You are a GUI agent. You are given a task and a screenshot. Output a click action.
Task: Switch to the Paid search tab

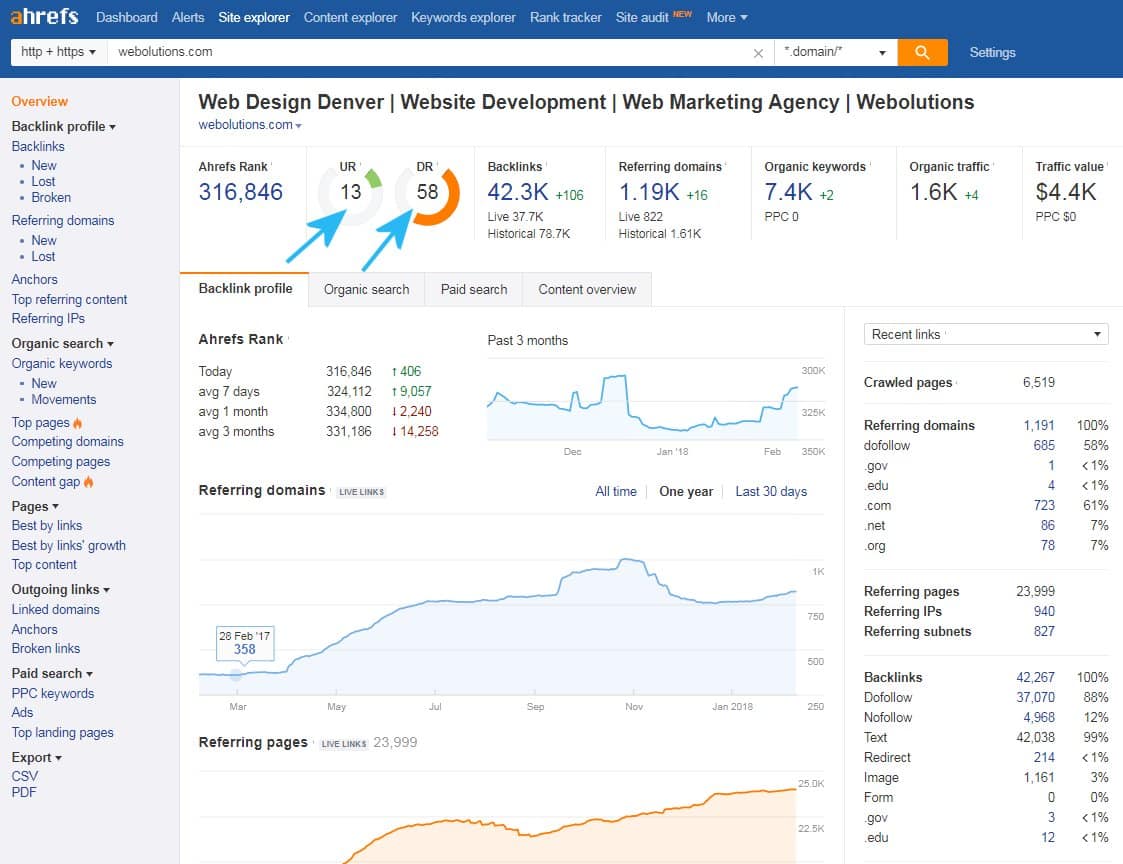click(x=474, y=289)
